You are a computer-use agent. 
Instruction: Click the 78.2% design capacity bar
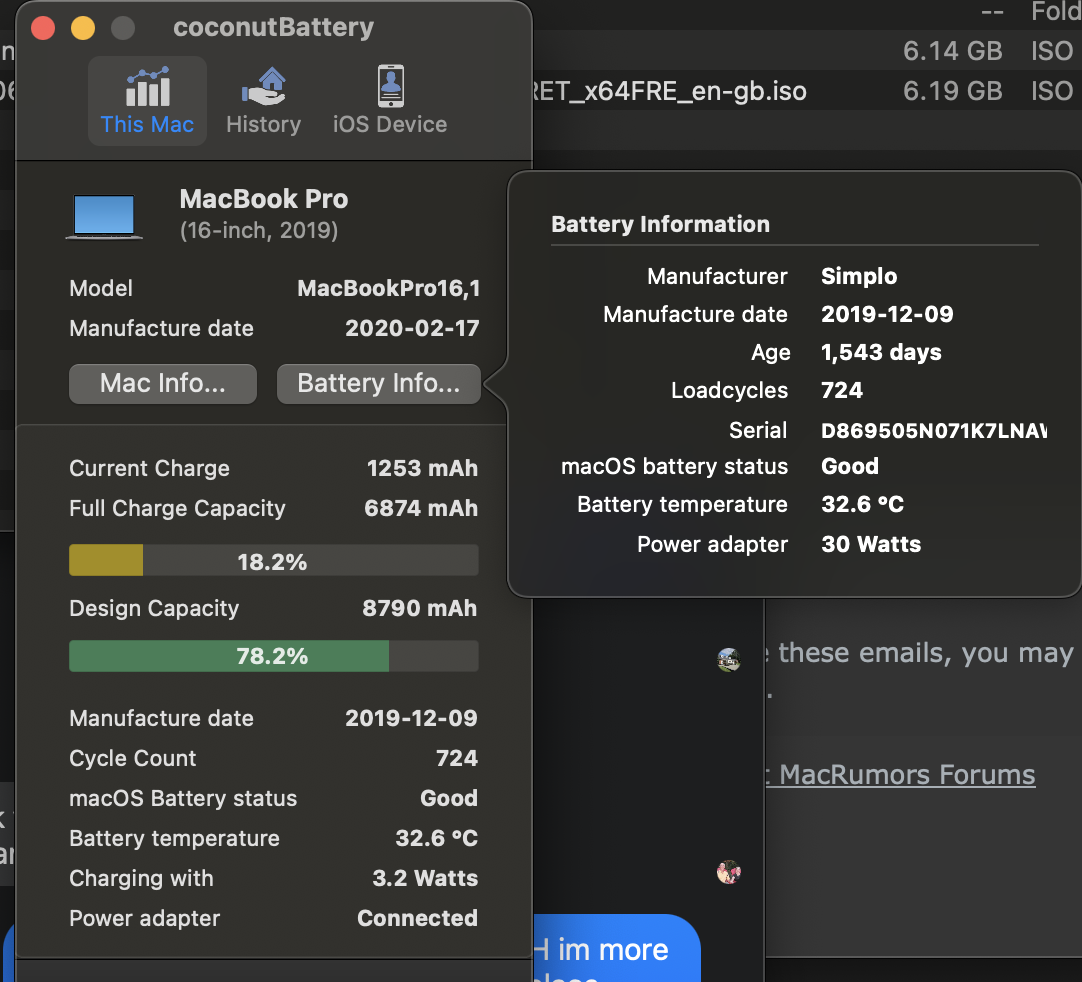(x=273, y=657)
